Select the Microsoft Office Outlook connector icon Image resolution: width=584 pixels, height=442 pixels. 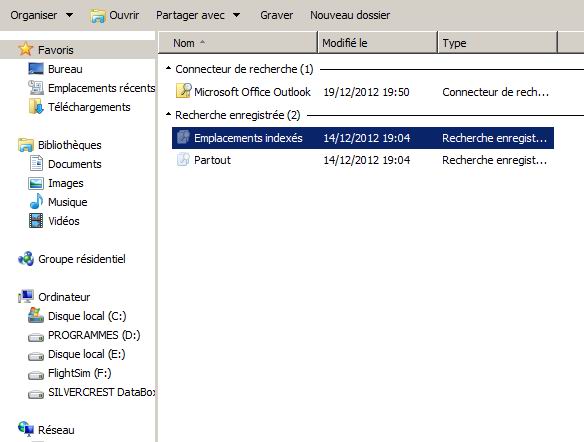click(x=183, y=91)
